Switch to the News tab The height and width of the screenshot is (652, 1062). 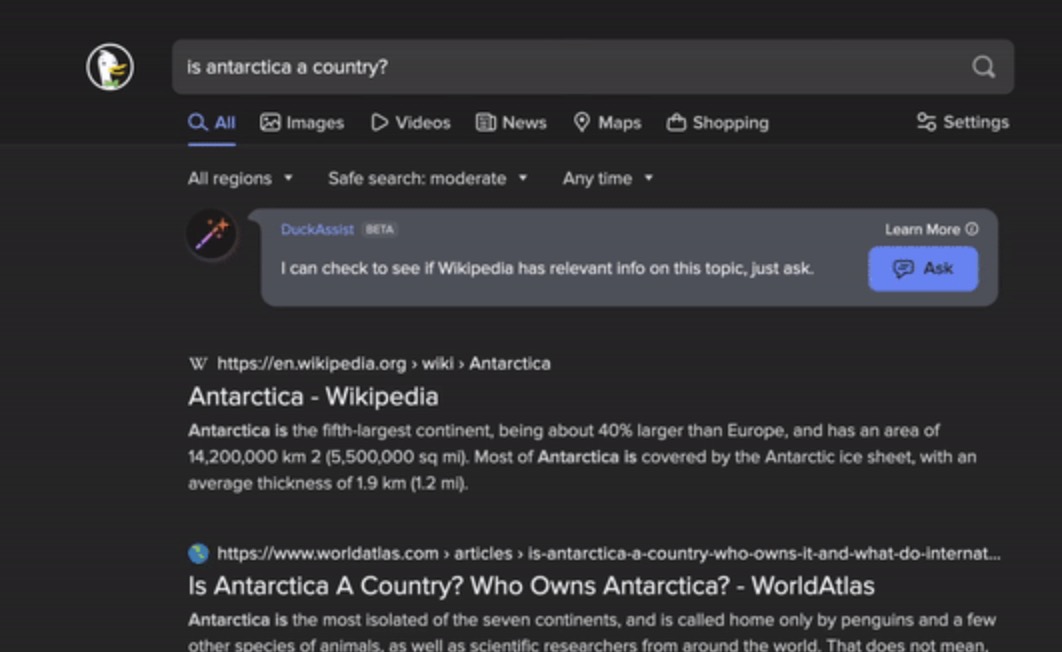[511, 123]
